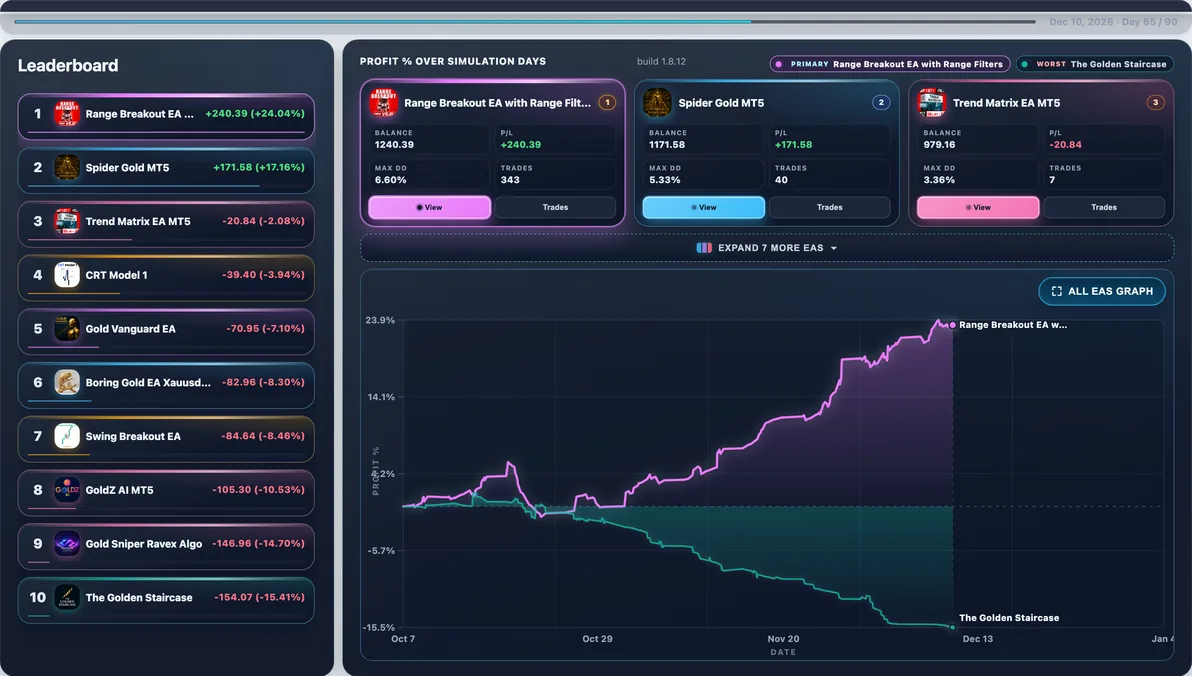Viewport: 1192px width, 676px height.
Task: Click The Golden Staircase chart line label
Action: [1009, 617]
